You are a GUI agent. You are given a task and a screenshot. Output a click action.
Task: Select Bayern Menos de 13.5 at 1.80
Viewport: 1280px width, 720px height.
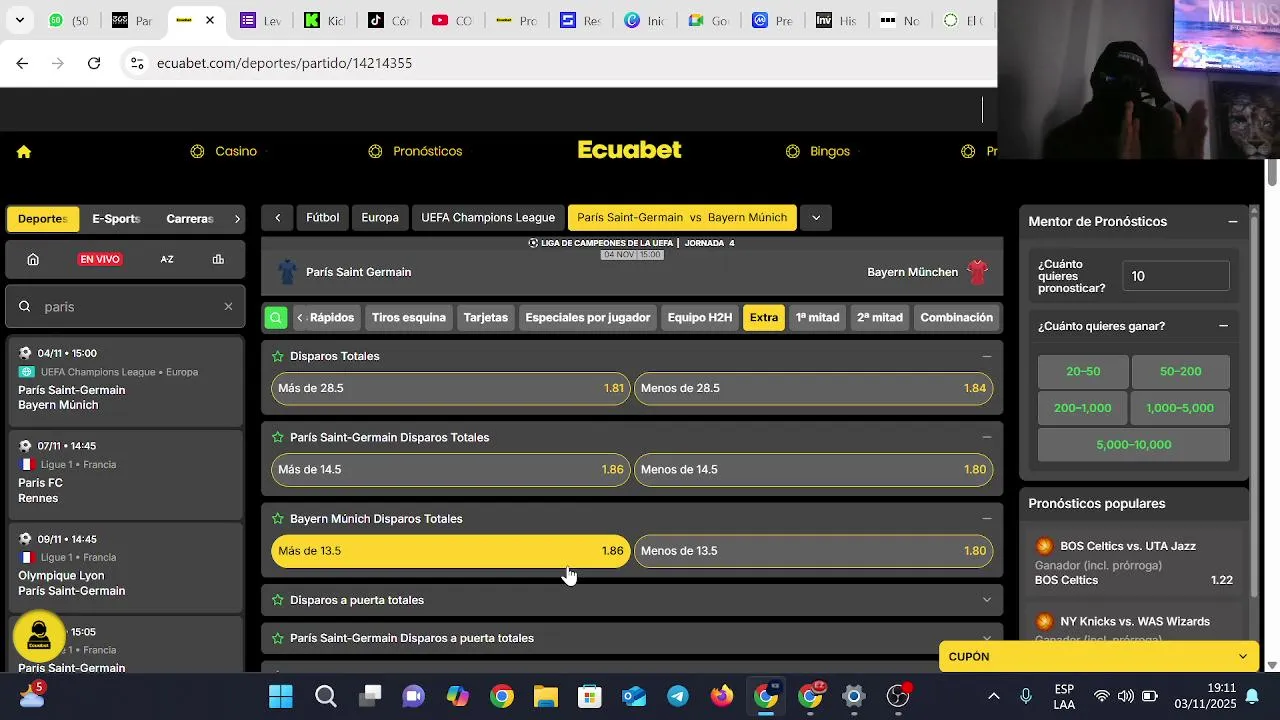coord(813,551)
